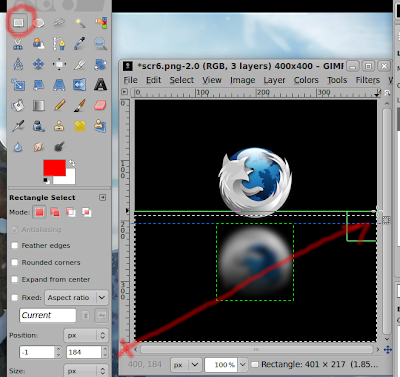The width and height of the screenshot is (400, 377).
Task: Set selection mode to Subtract
Action: [x=71, y=212]
